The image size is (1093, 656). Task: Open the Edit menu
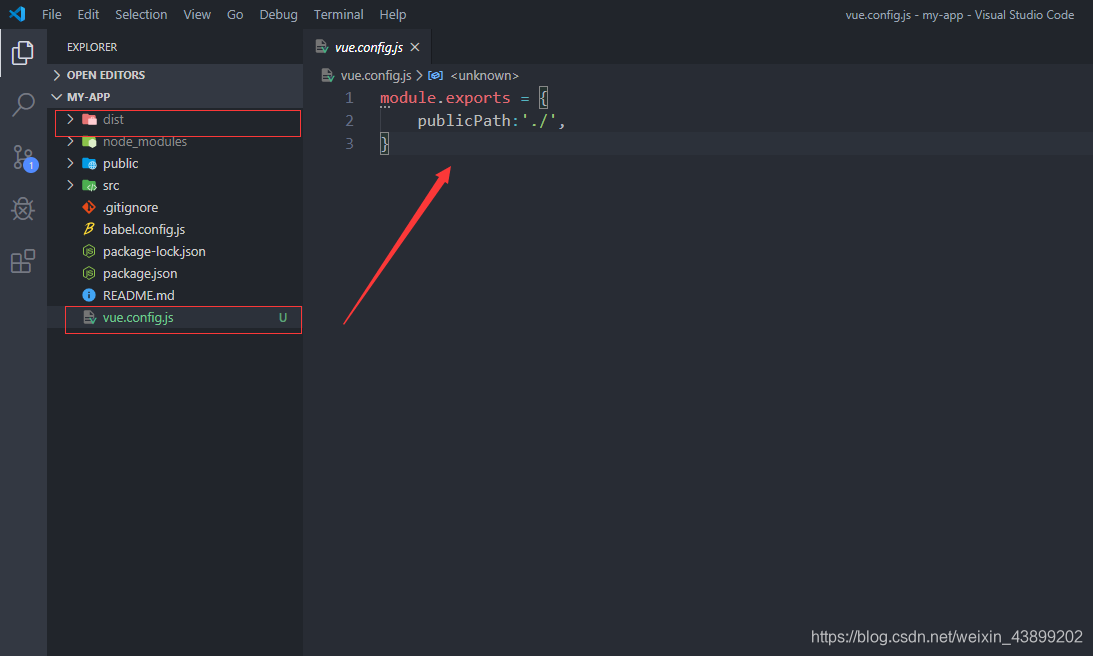[x=88, y=14]
